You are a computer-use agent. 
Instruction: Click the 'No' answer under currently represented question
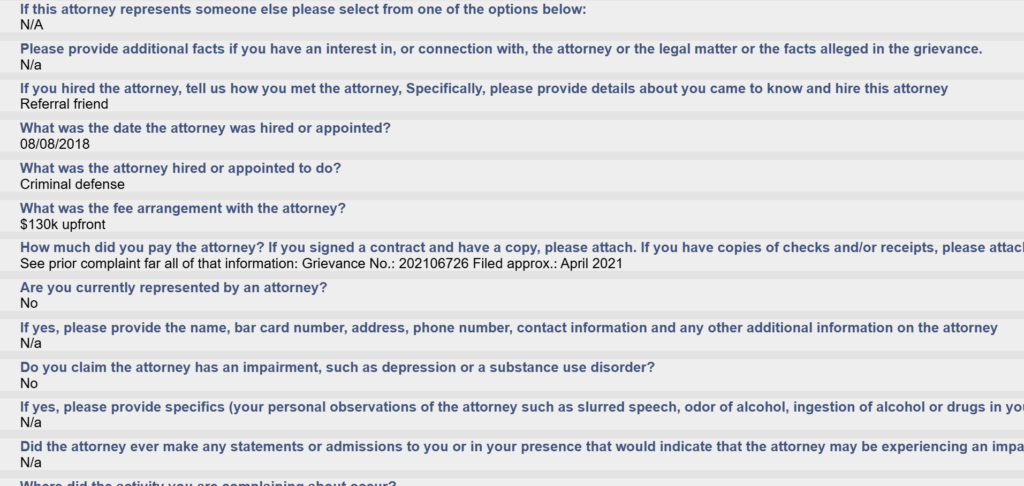[29, 303]
